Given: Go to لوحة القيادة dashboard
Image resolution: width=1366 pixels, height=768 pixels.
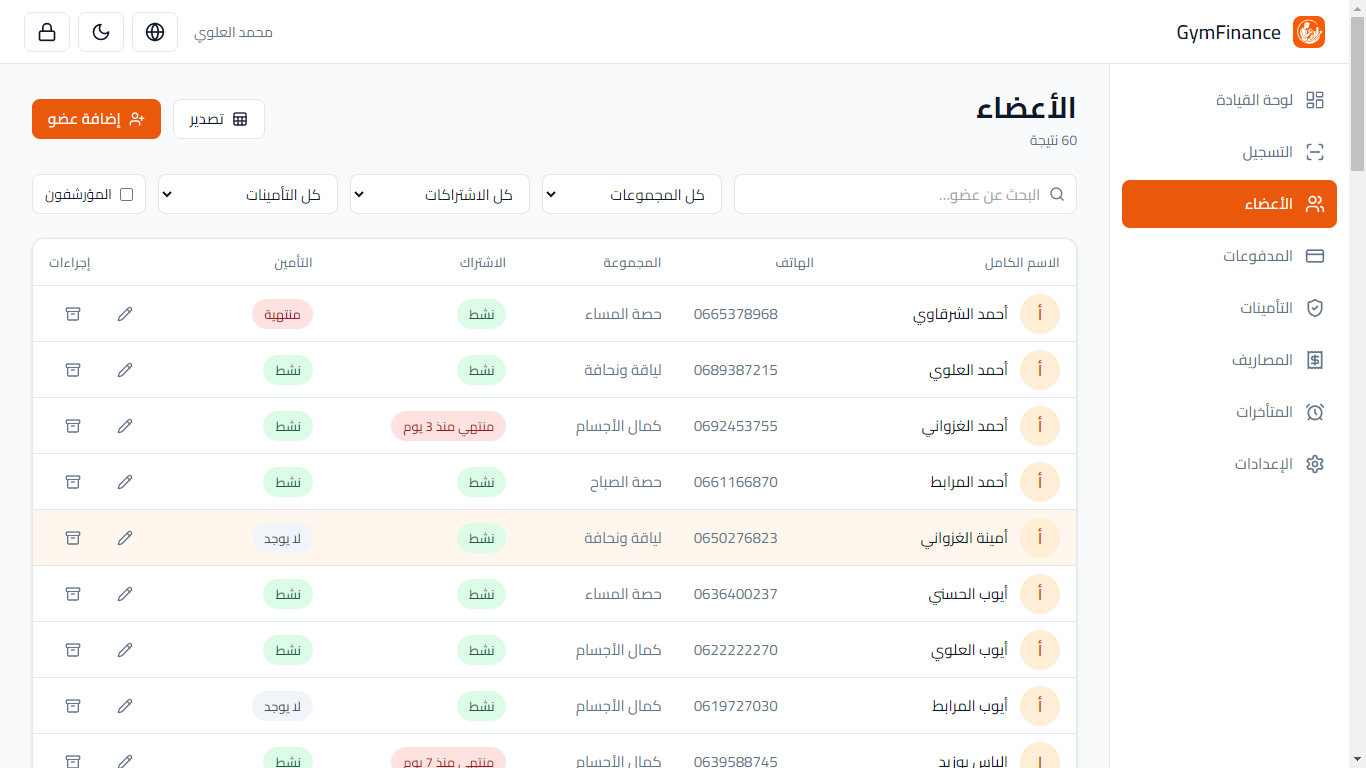Looking at the screenshot, I should [x=1229, y=100].
